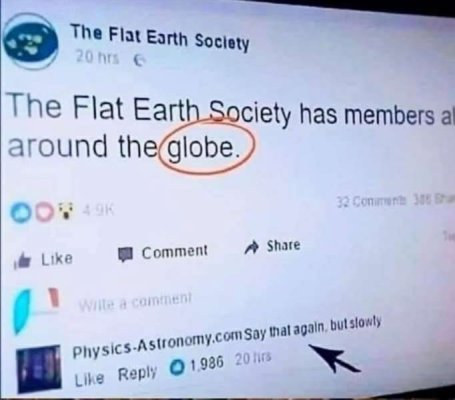Click the blue Like reaction icon
The image size is (455, 400).
[20, 212]
